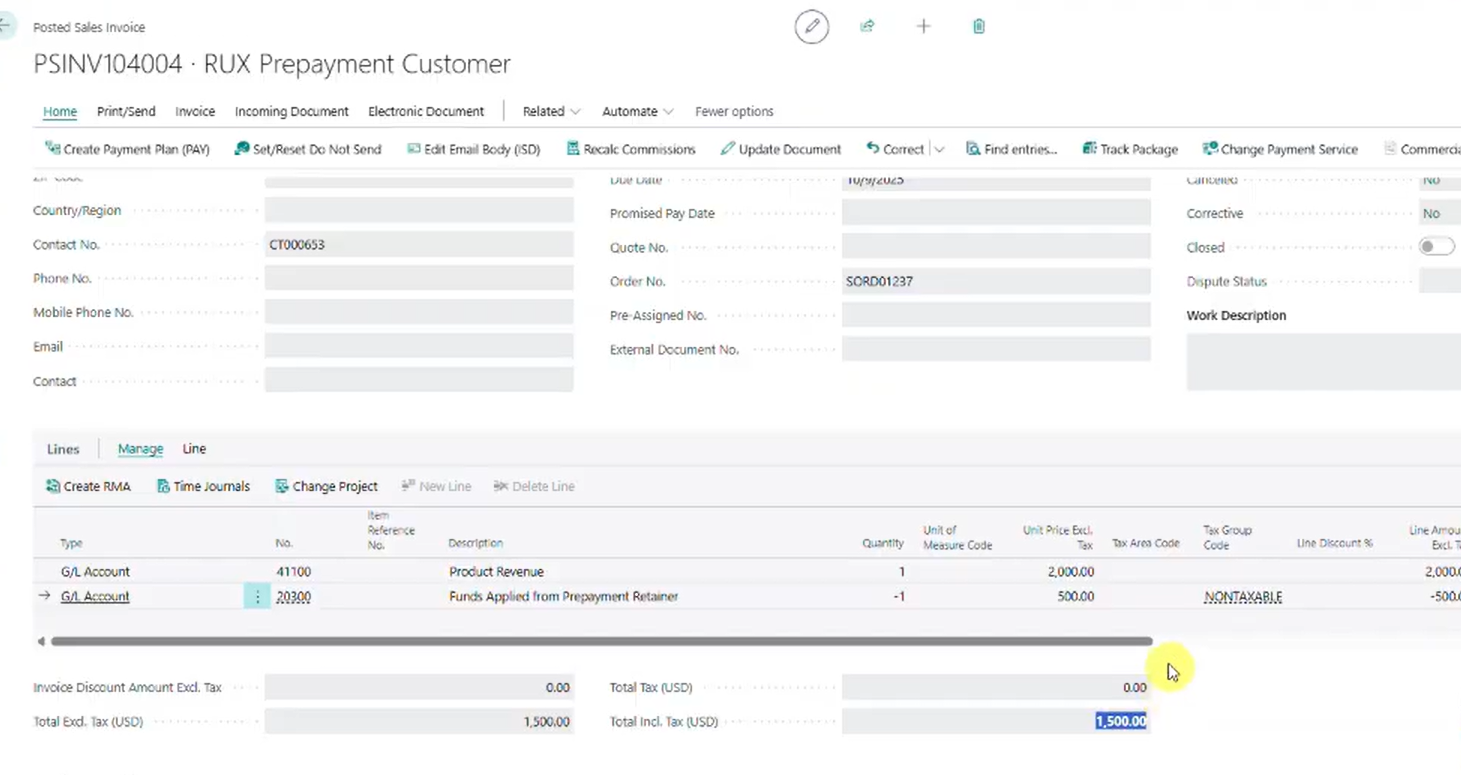
Task: Click the Line Discount % column header
Action: [1334, 544]
